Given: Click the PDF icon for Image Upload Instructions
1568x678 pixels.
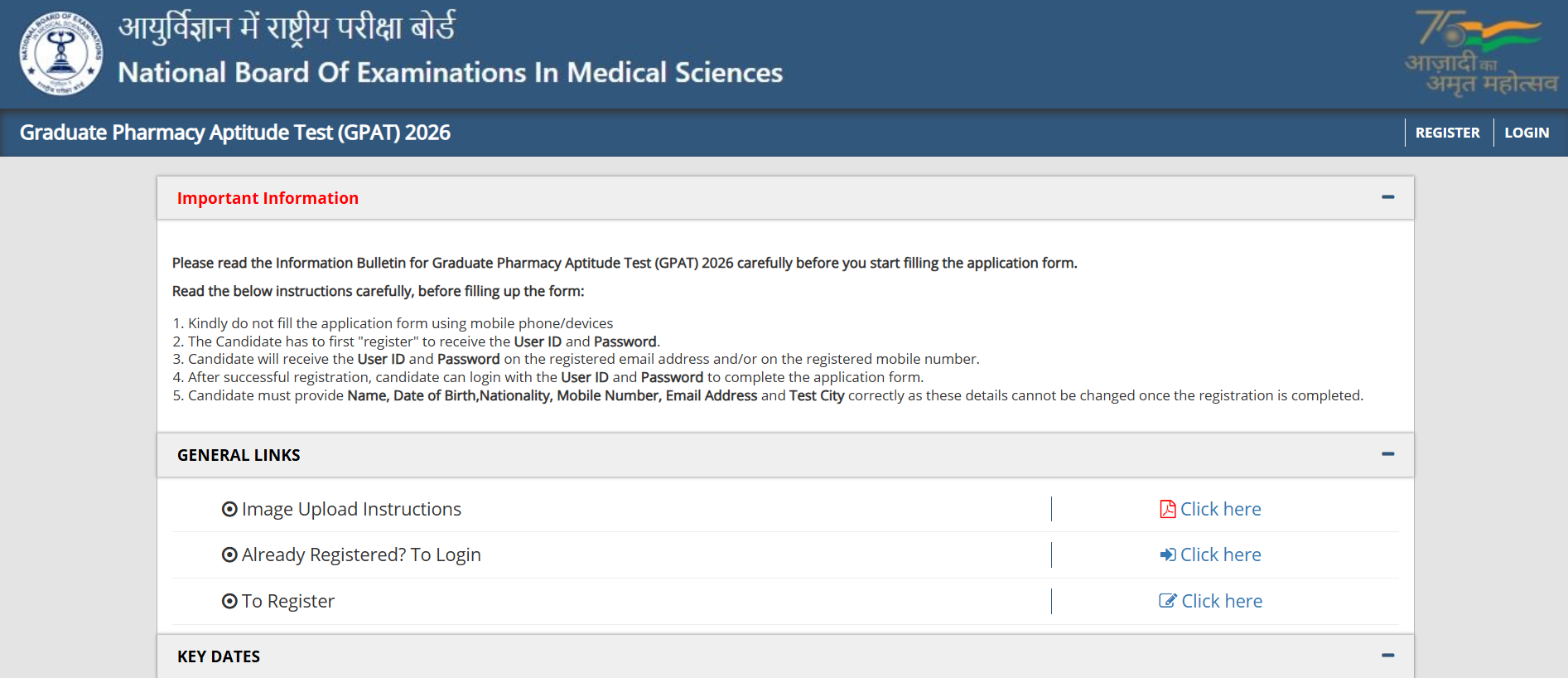Looking at the screenshot, I should click(x=1167, y=509).
